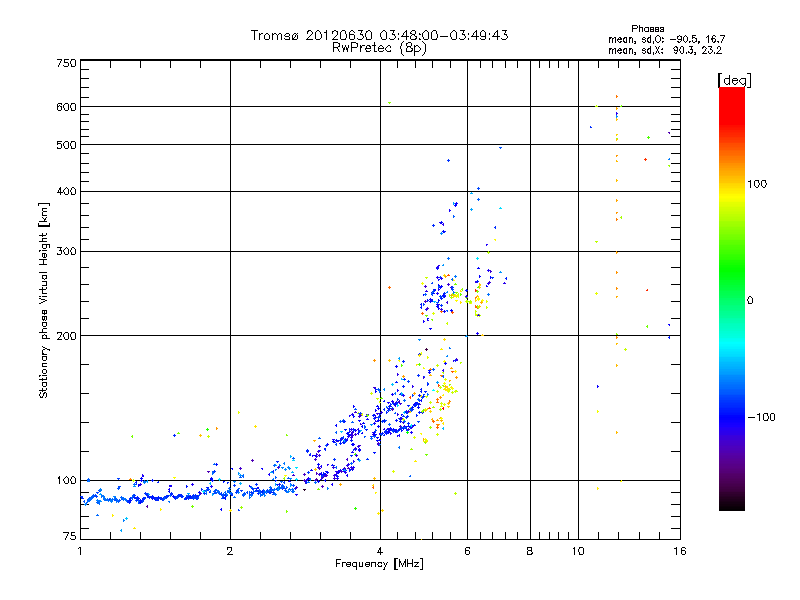Click the "RwPretec (8p)" subtitle
This screenshot has width=800, height=600.
pos(379,48)
